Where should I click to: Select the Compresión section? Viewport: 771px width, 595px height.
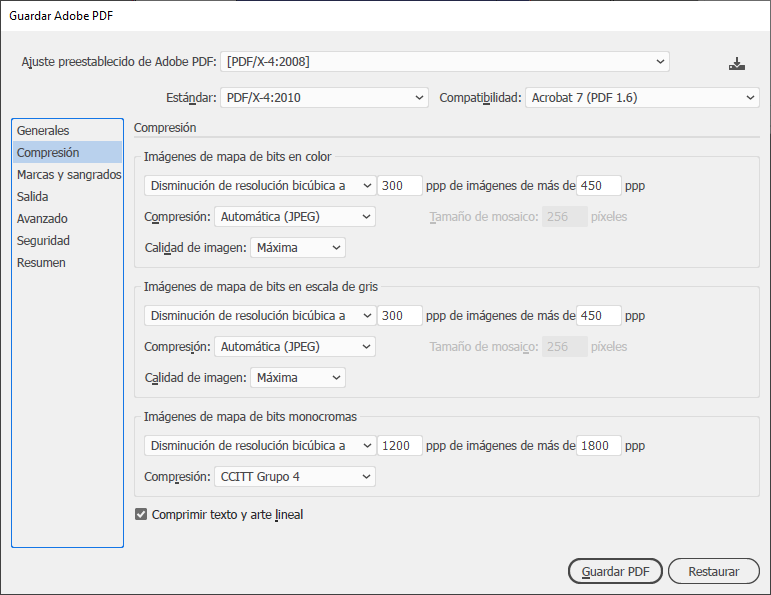pos(67,152)
